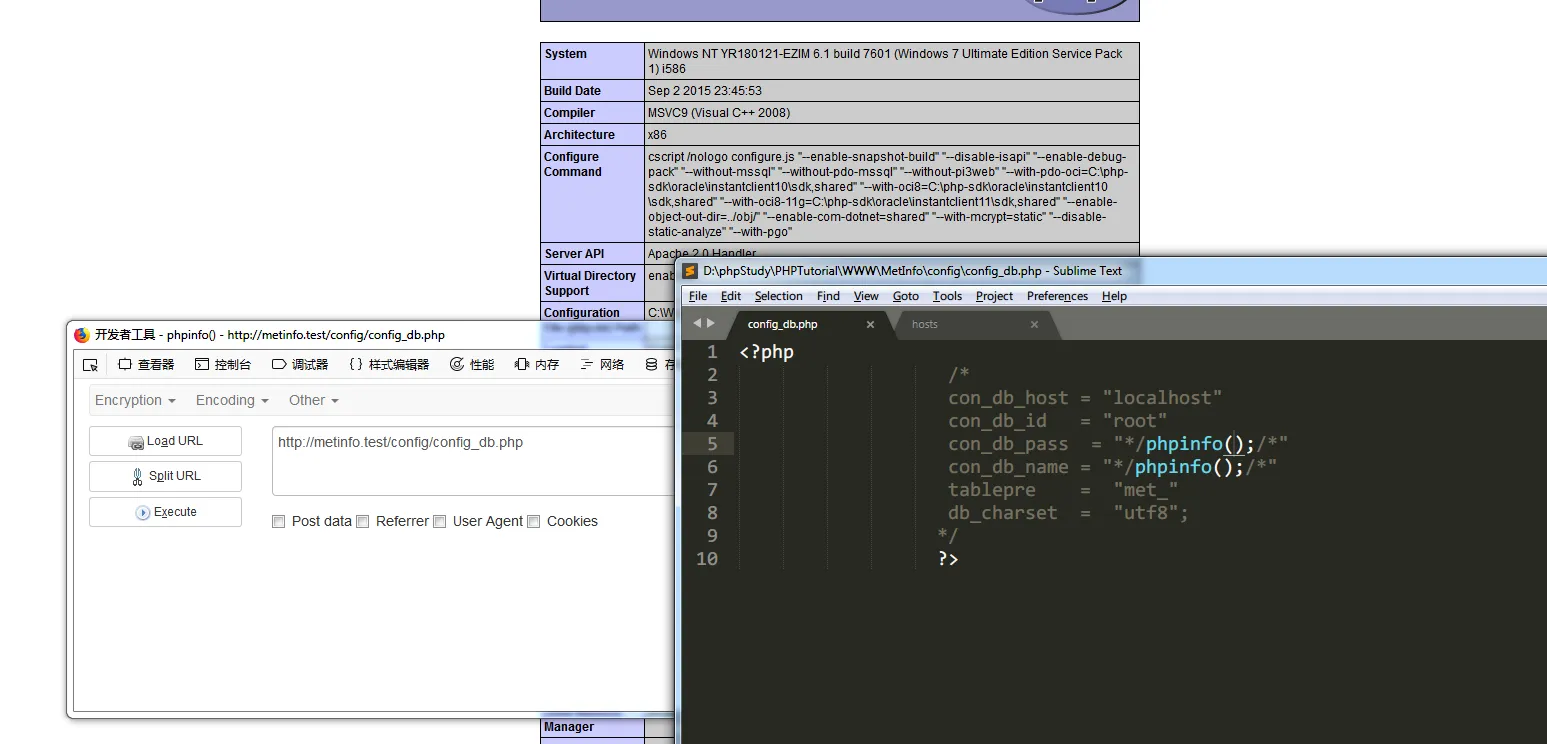Open the Network (网络) panel
Screen dimensions: 1547x744
[603, 365]
